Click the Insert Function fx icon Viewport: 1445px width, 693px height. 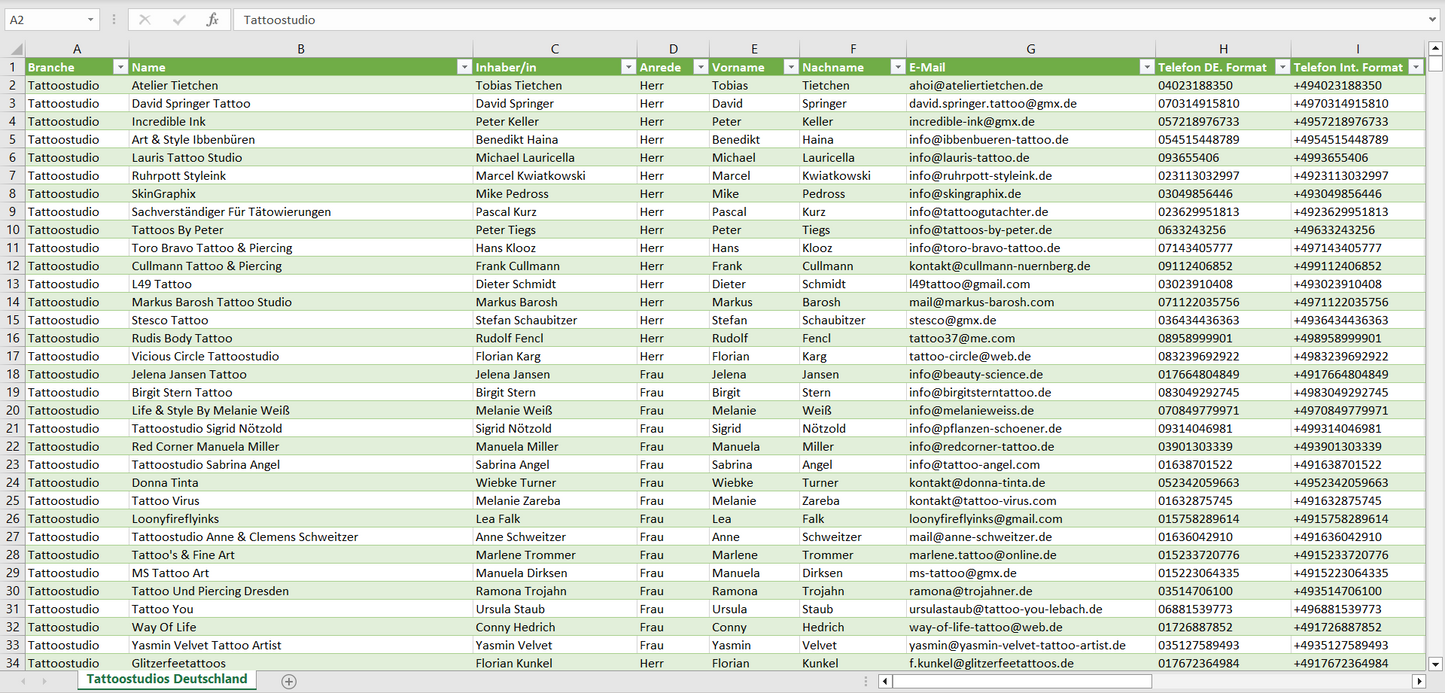coord(212,20)
